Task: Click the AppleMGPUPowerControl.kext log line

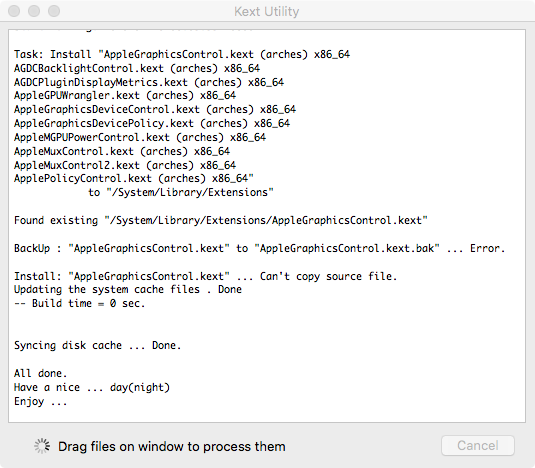Action: tap(140, 137)
